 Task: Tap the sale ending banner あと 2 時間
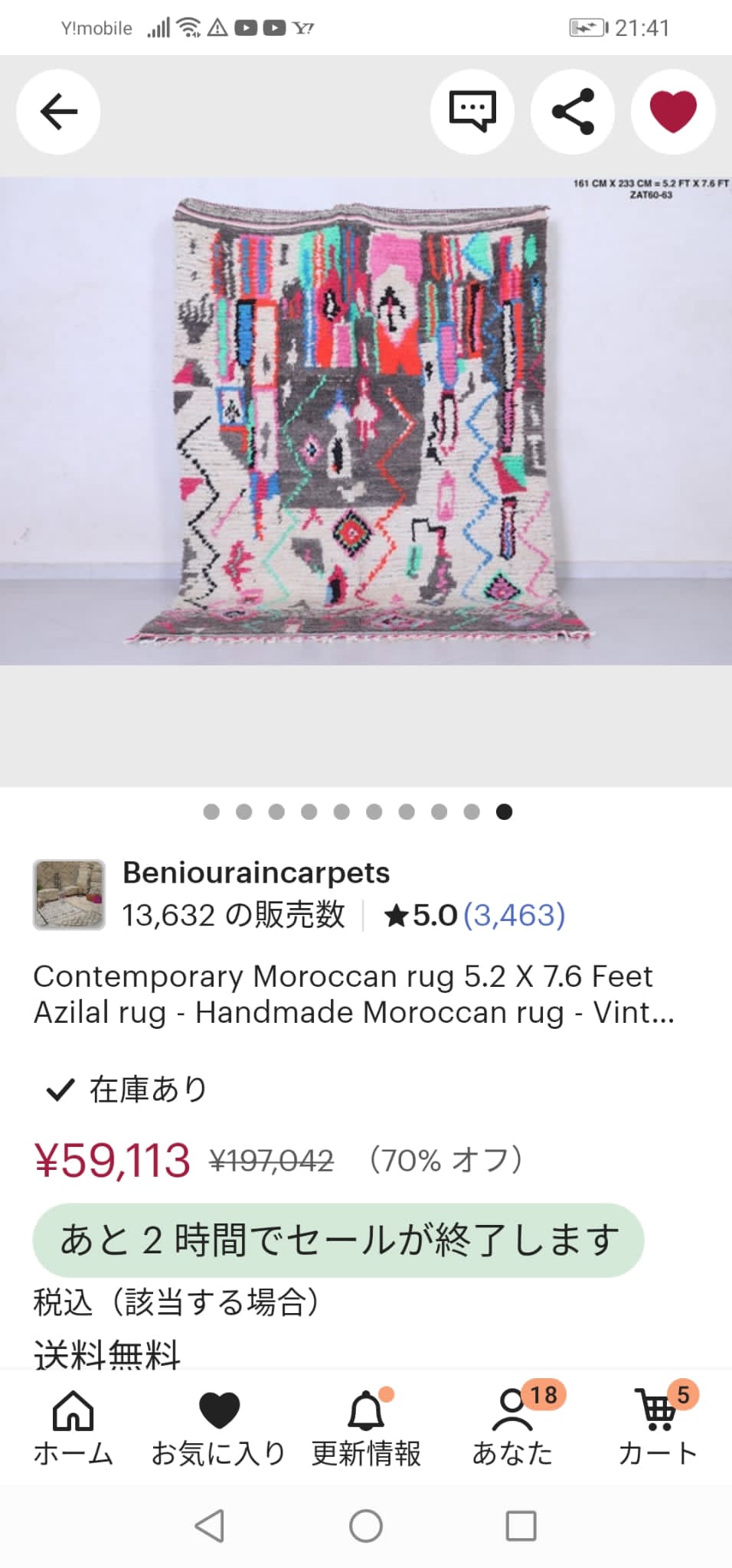[x=338, y=1240]
